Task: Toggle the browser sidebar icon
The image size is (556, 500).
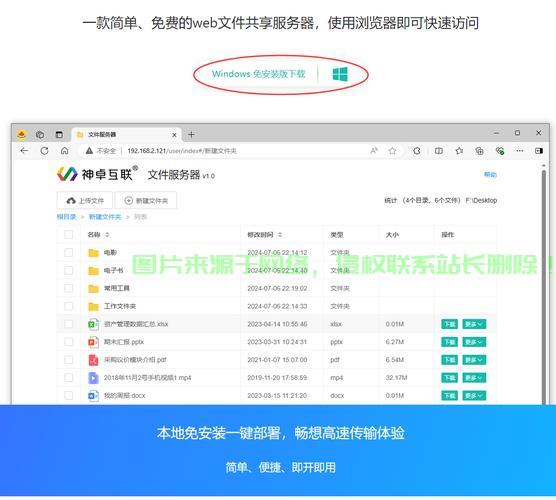Action: 539,151
